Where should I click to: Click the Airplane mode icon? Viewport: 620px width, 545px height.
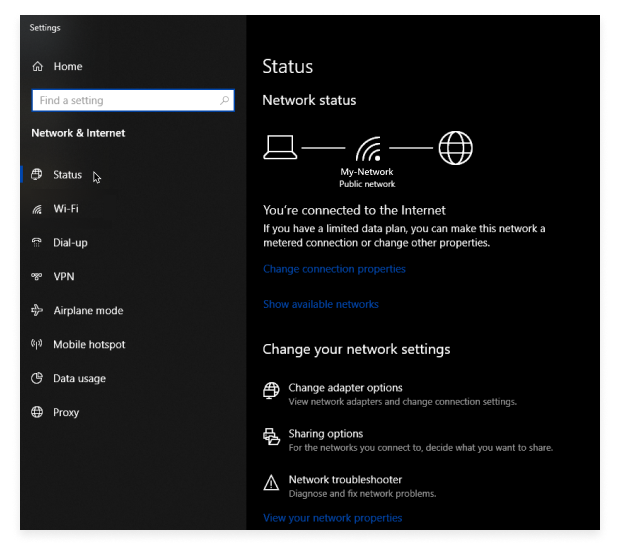38,311
